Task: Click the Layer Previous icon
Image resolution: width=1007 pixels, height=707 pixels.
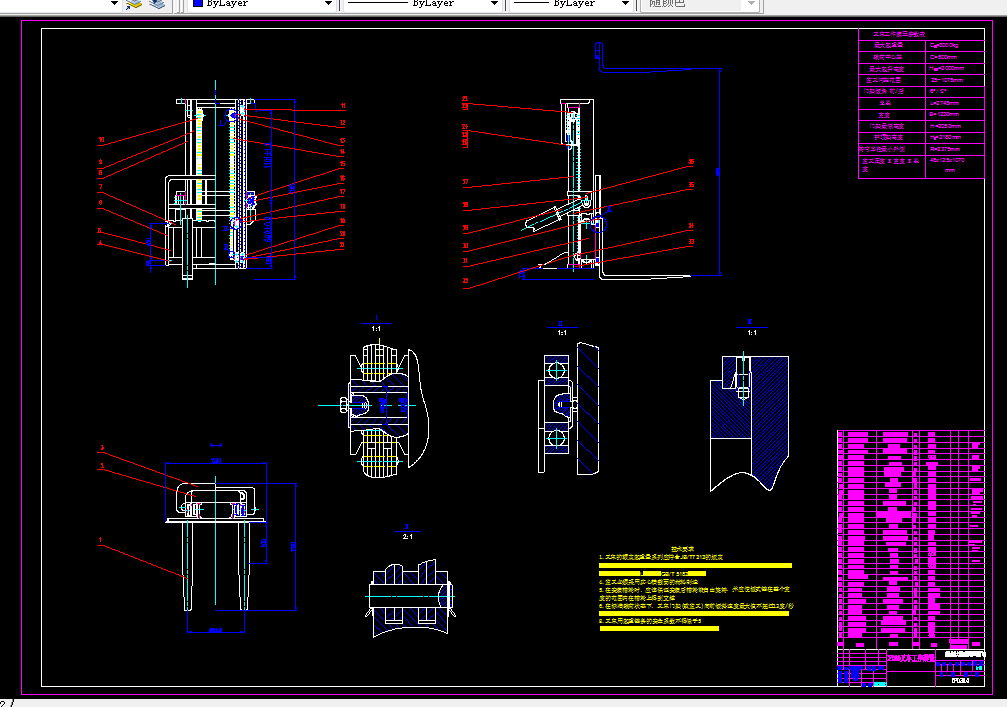Action: tap(157, 4)
